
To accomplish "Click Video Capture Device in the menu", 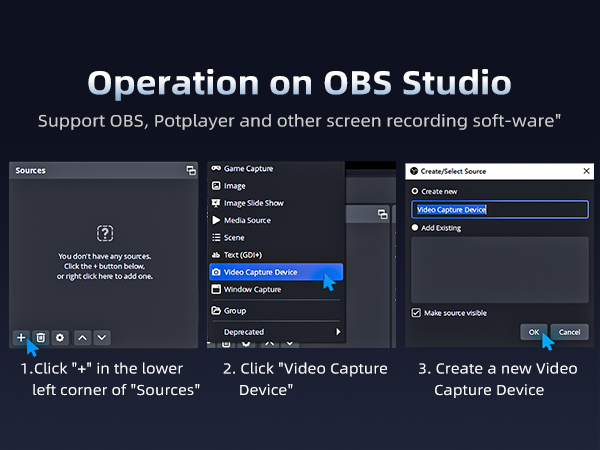I will (x=264, y=272).
